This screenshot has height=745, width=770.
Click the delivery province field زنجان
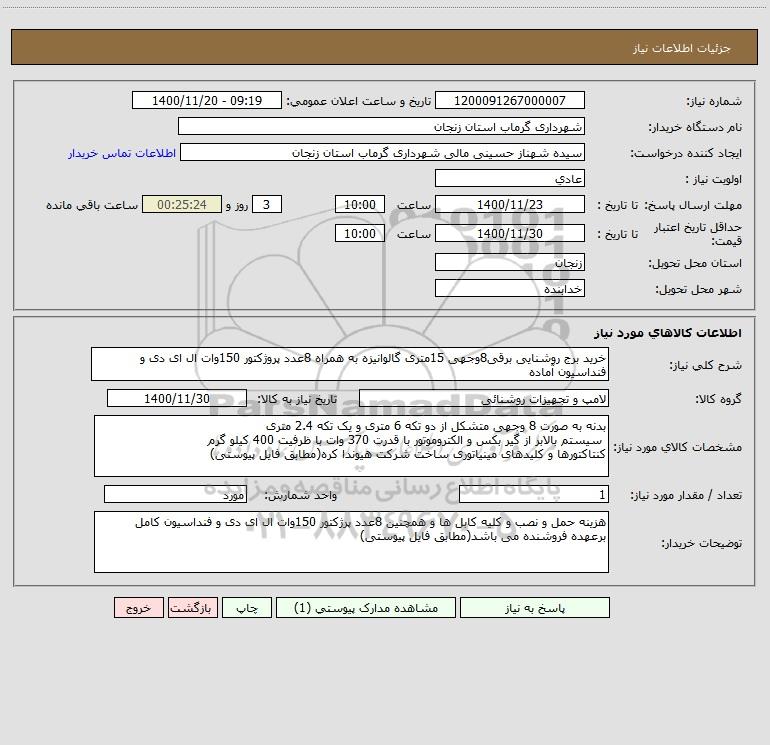point(510,262)
